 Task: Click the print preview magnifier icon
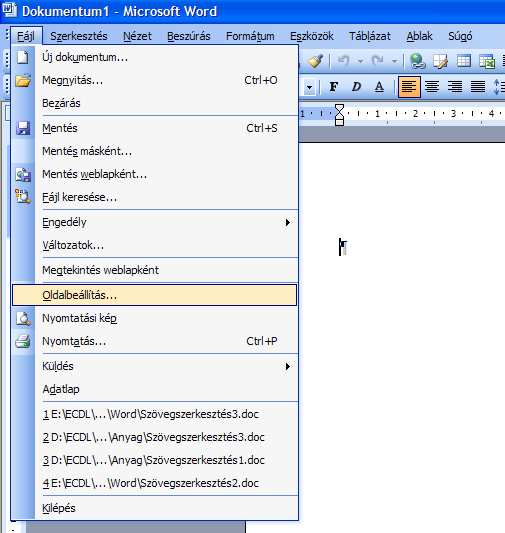pos(23,318)
